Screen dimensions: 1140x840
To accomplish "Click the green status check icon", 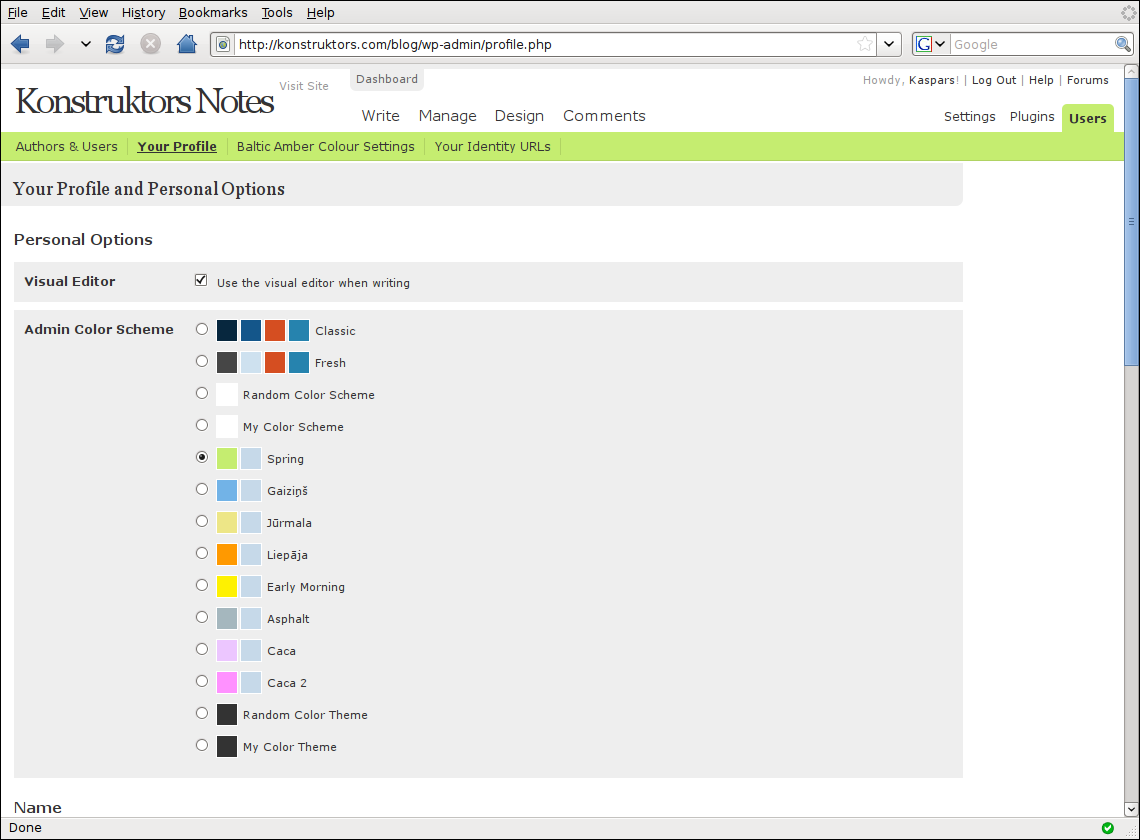I will [x=1107, y=828].
